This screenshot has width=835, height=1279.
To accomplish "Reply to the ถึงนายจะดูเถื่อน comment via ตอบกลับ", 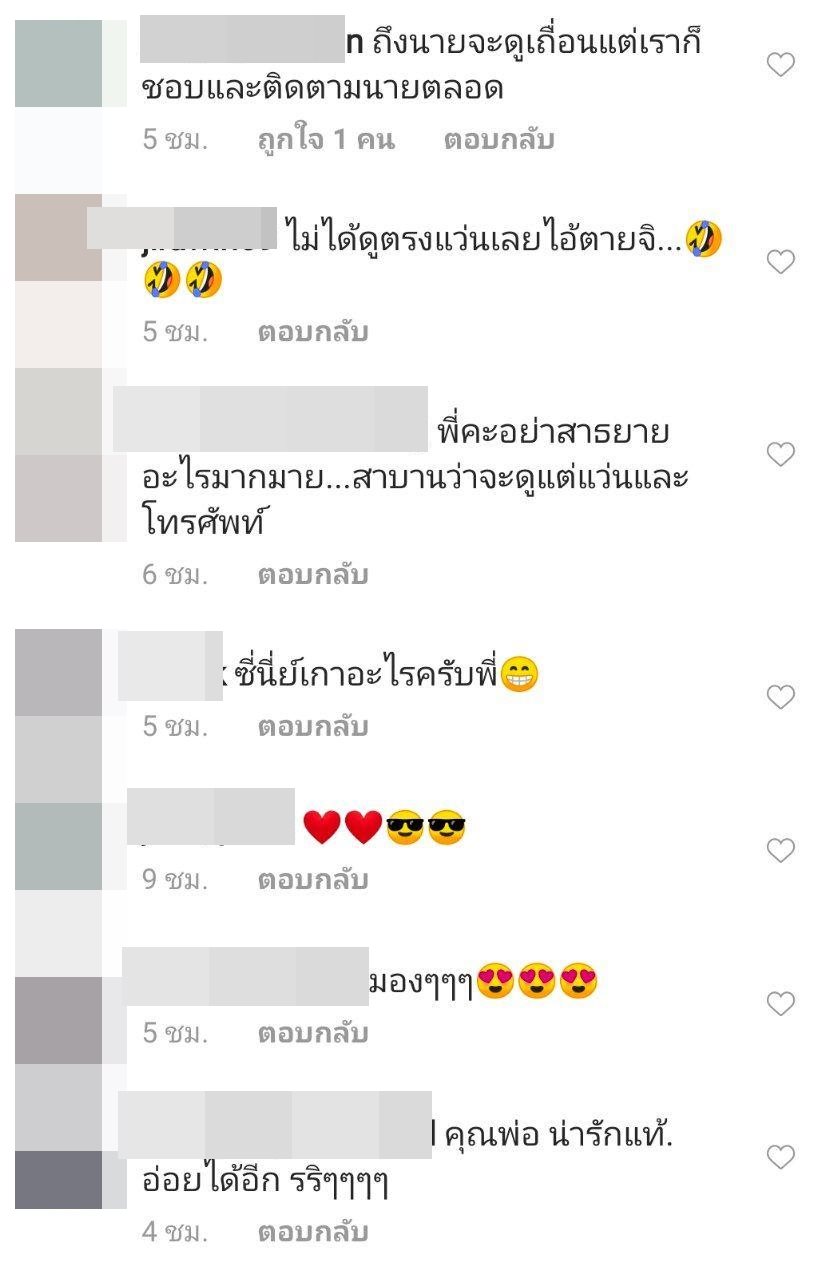I will pyautogui.click(x=498, y=140).
